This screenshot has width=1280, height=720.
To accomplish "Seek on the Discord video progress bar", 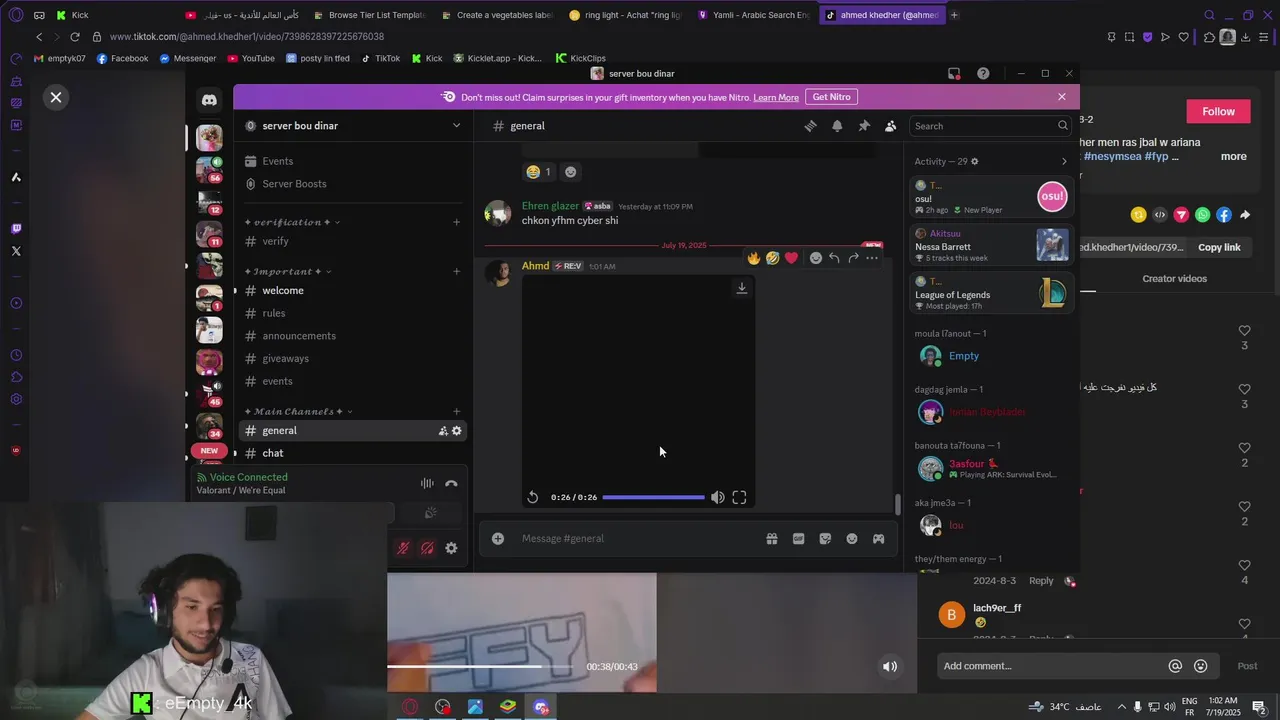I will point(653,497).
